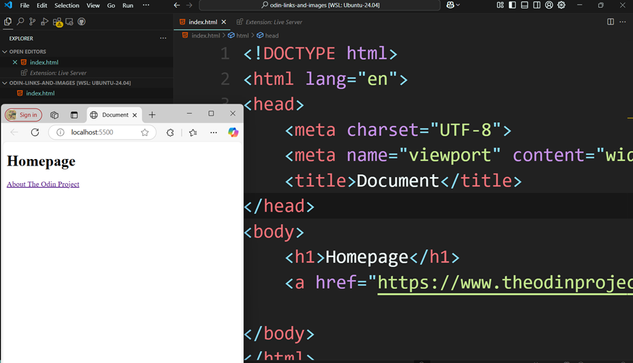Open the Copilot chat dropdown arrow
633x363 pixels.
pyautogui.click(x=458, y=5)
